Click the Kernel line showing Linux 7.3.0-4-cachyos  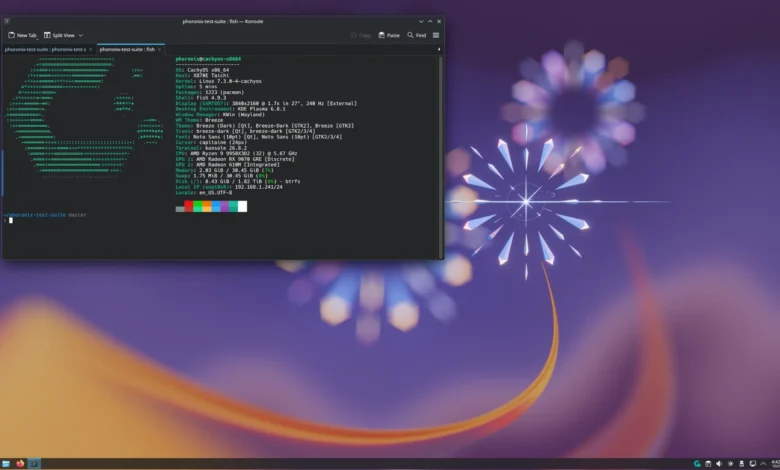(x=218, y=81)
